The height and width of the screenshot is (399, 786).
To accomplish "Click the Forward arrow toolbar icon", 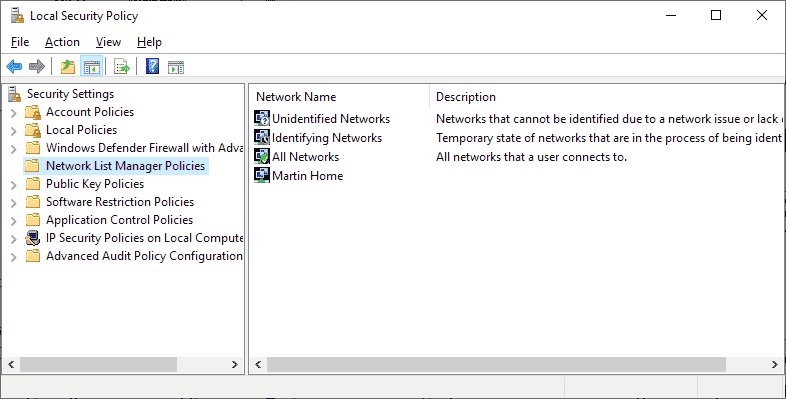I will click(37, 66).
